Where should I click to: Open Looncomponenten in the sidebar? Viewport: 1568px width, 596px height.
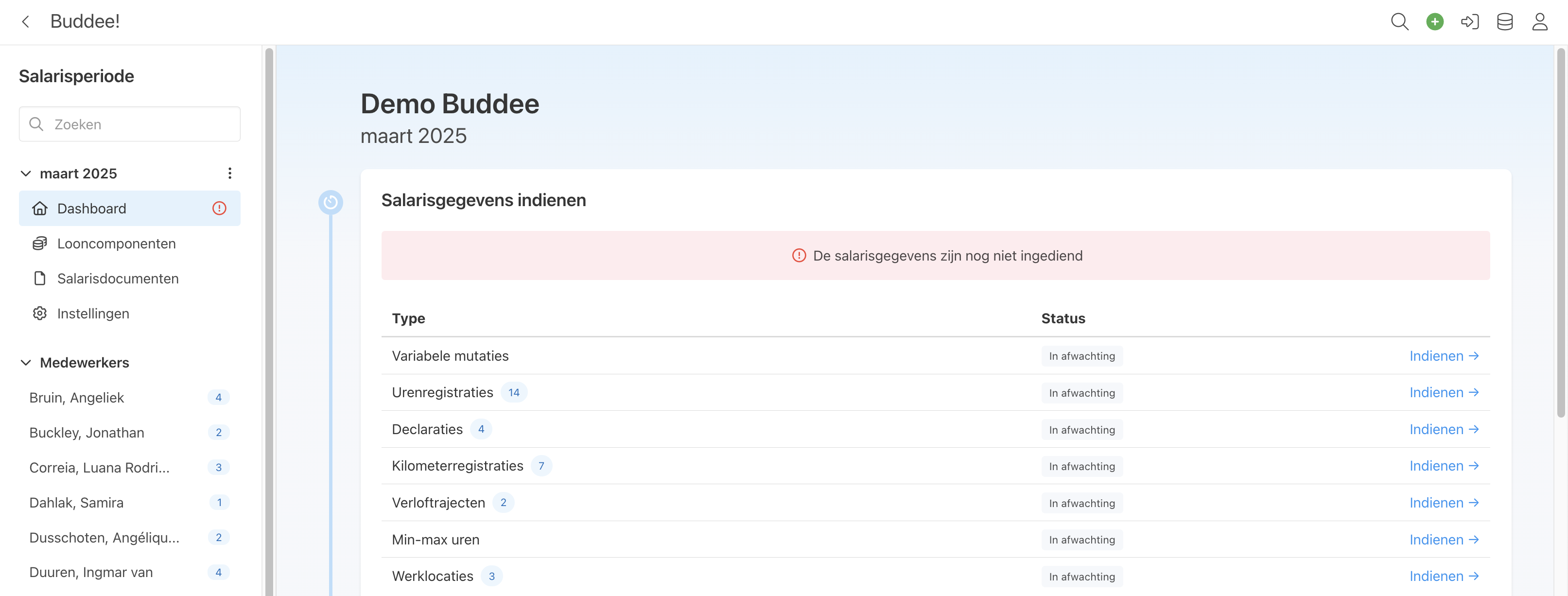[116, 244]
